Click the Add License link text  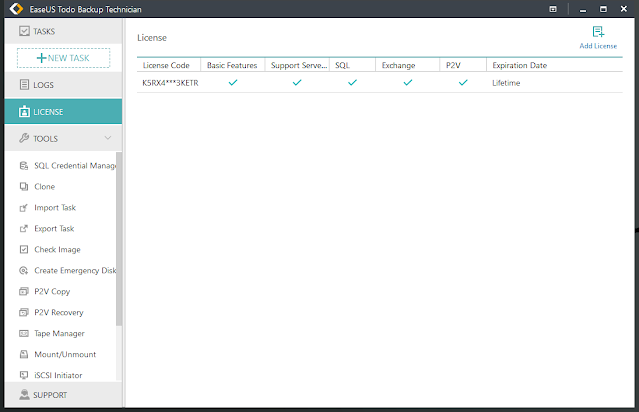(x=598, y=46)
